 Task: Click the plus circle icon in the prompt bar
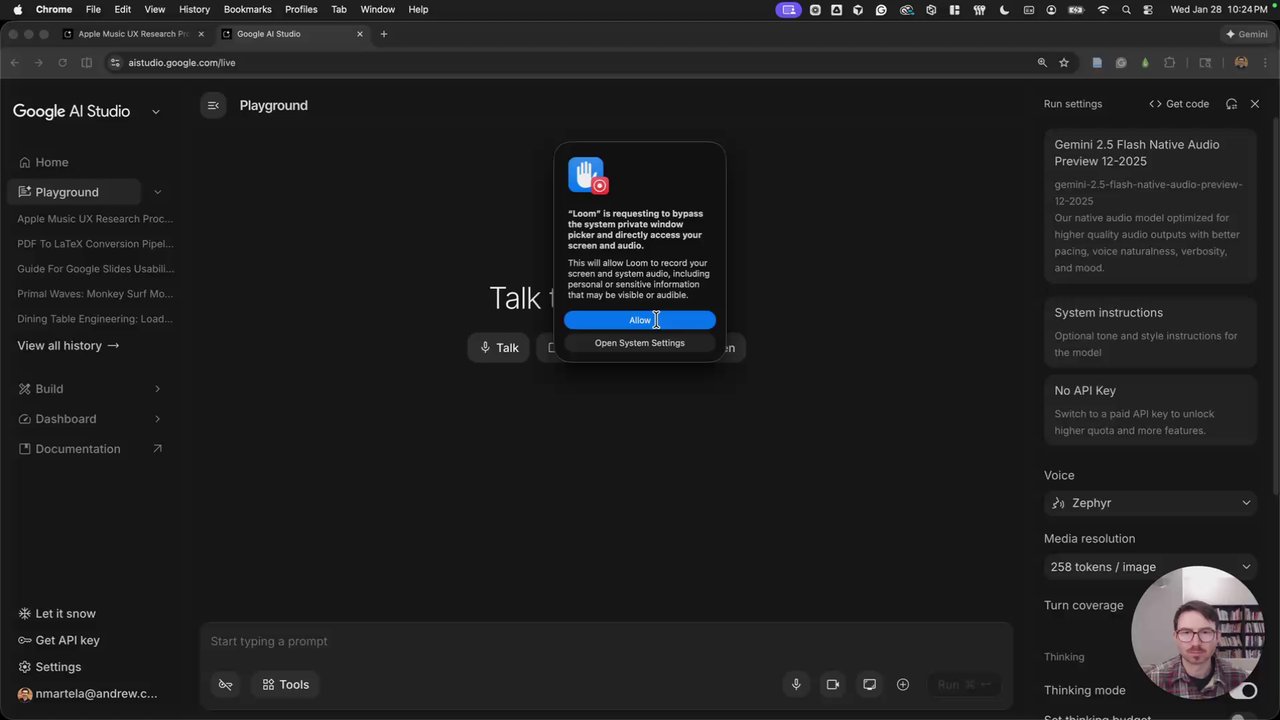click(903, 685)
